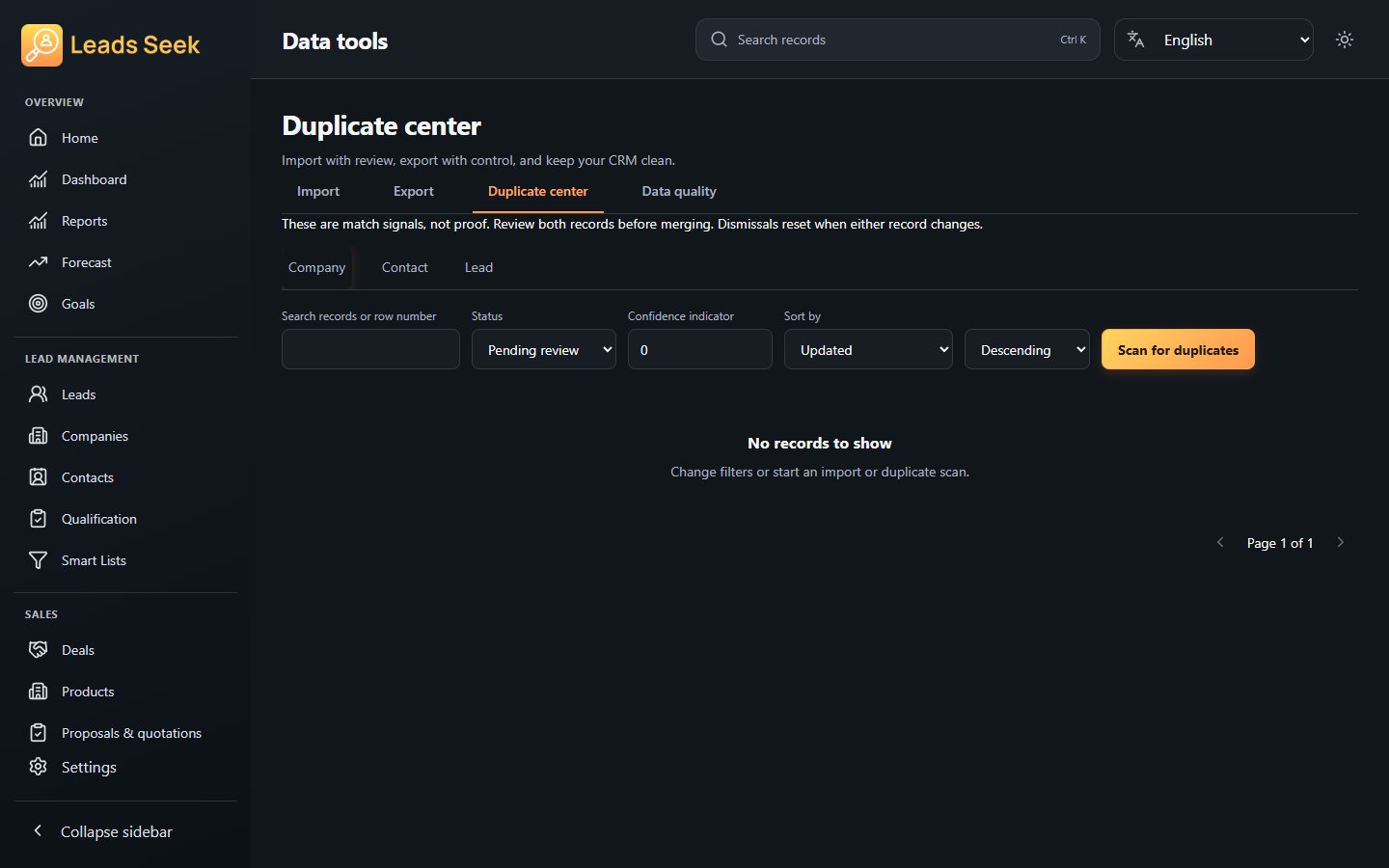Click the Companies building icon

[38, 436]
